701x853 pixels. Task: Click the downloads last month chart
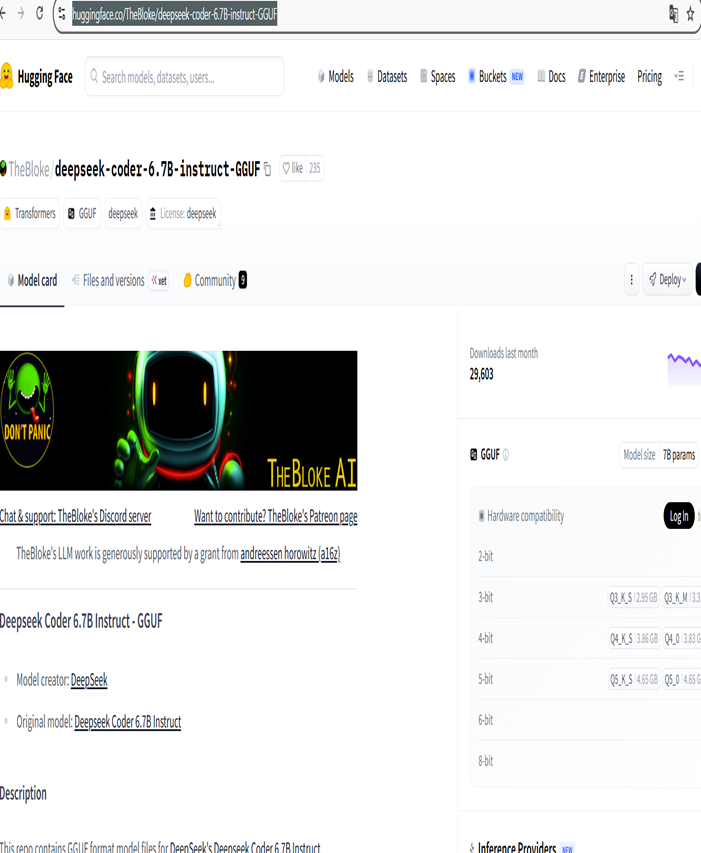click(684, 369)
